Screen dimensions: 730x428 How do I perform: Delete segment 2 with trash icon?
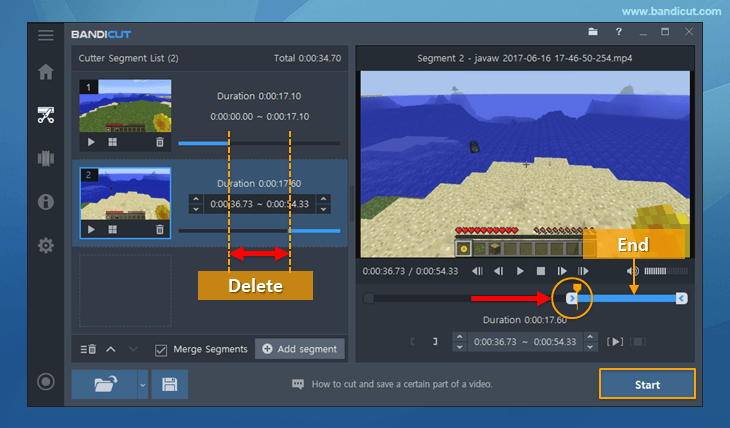(160, 230)
